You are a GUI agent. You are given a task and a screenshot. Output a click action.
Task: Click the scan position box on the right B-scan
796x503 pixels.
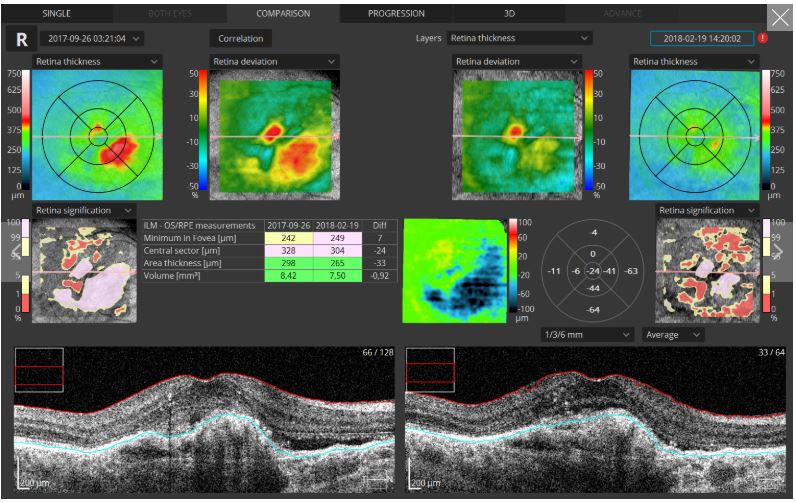[x=430, y=372]
